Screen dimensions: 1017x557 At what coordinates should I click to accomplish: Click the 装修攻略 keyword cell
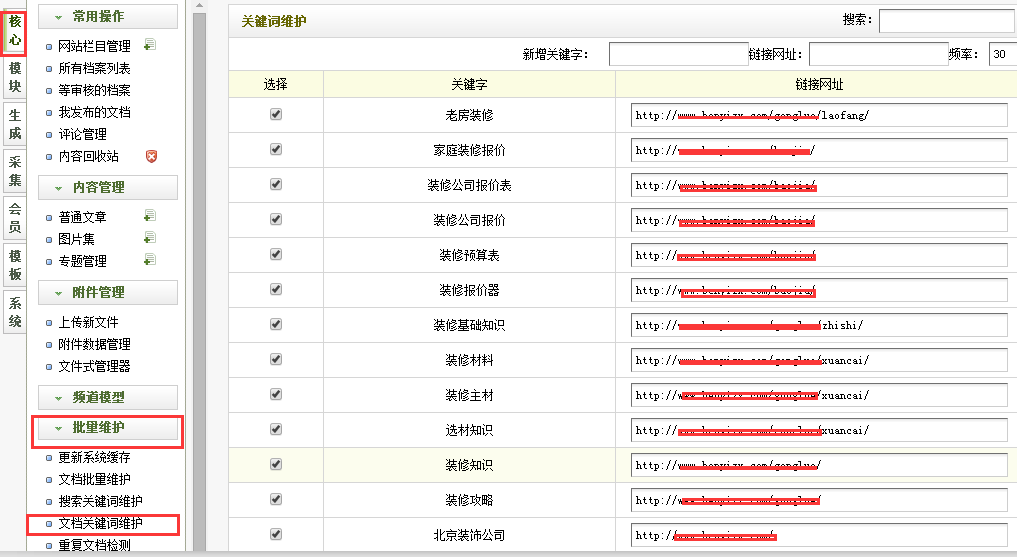tap(470, 500)
